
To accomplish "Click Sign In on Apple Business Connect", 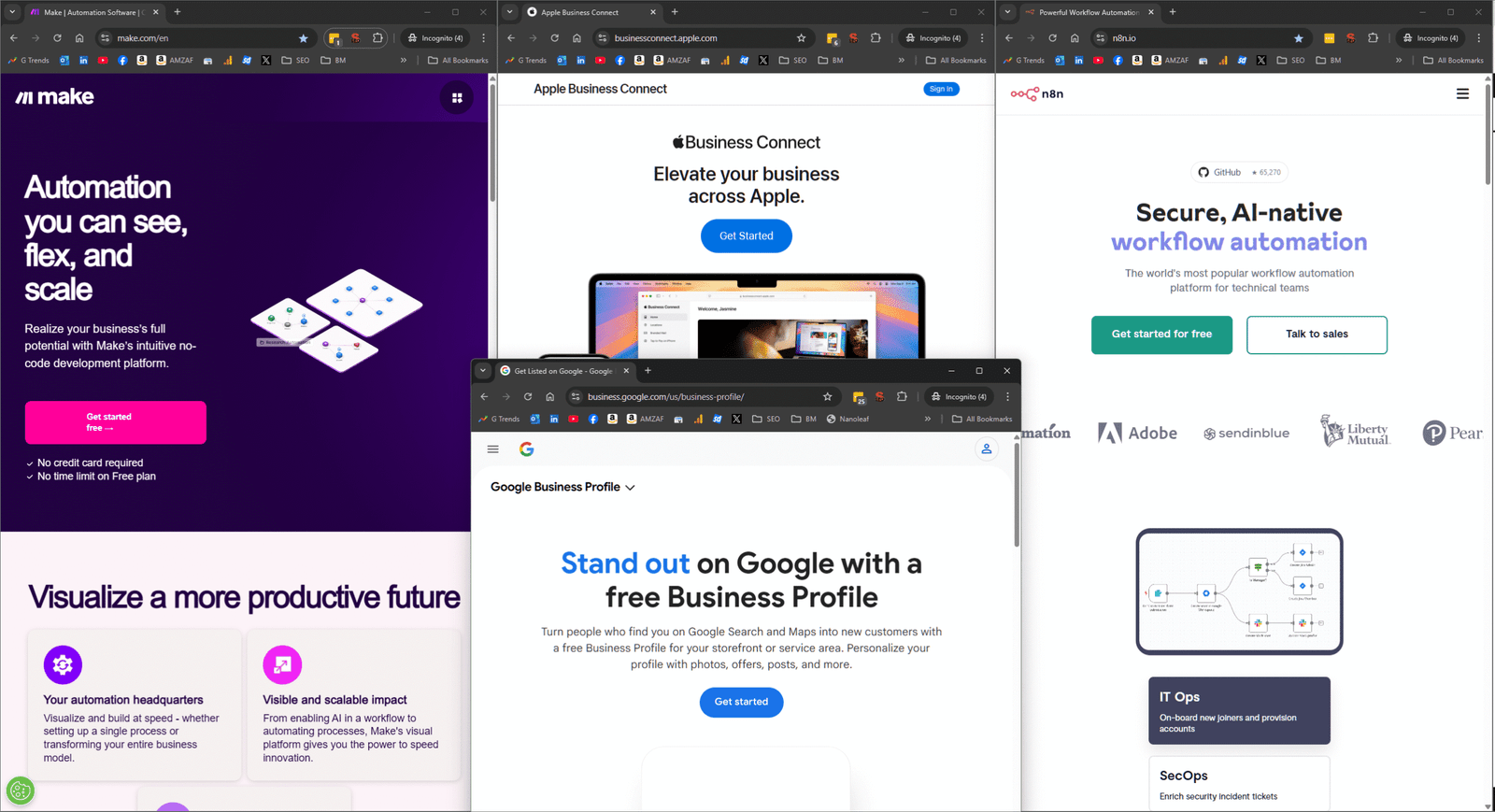I will (941, 89).
